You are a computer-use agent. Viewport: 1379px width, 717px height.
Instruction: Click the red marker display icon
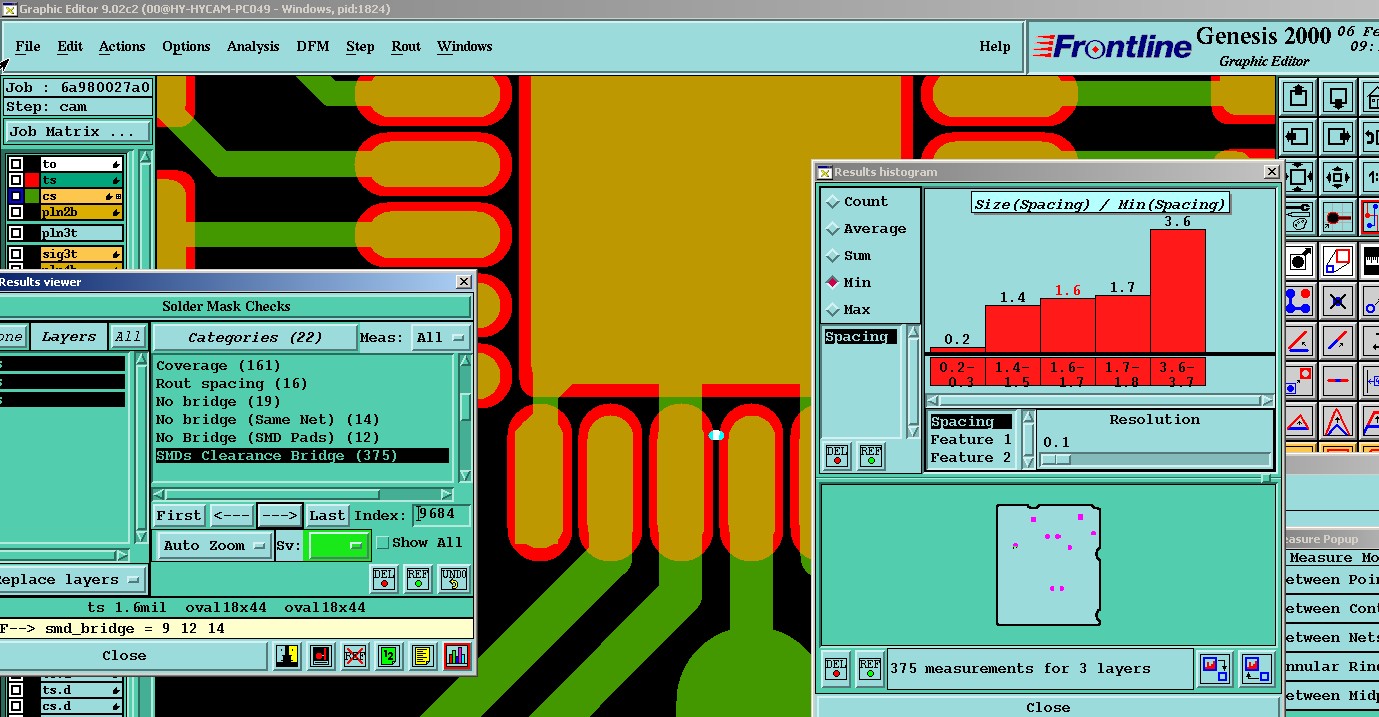321,656
